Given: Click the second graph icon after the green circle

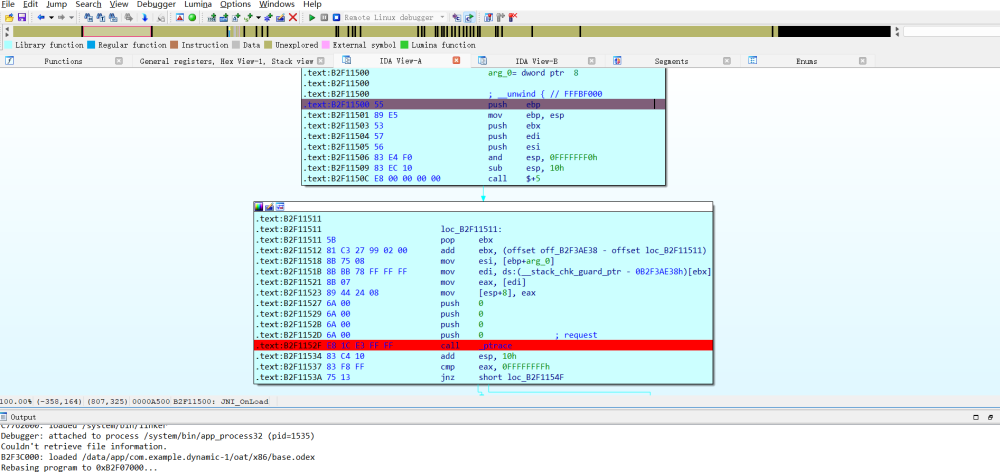Looking at the screenshot, I should tap(224, 17).
